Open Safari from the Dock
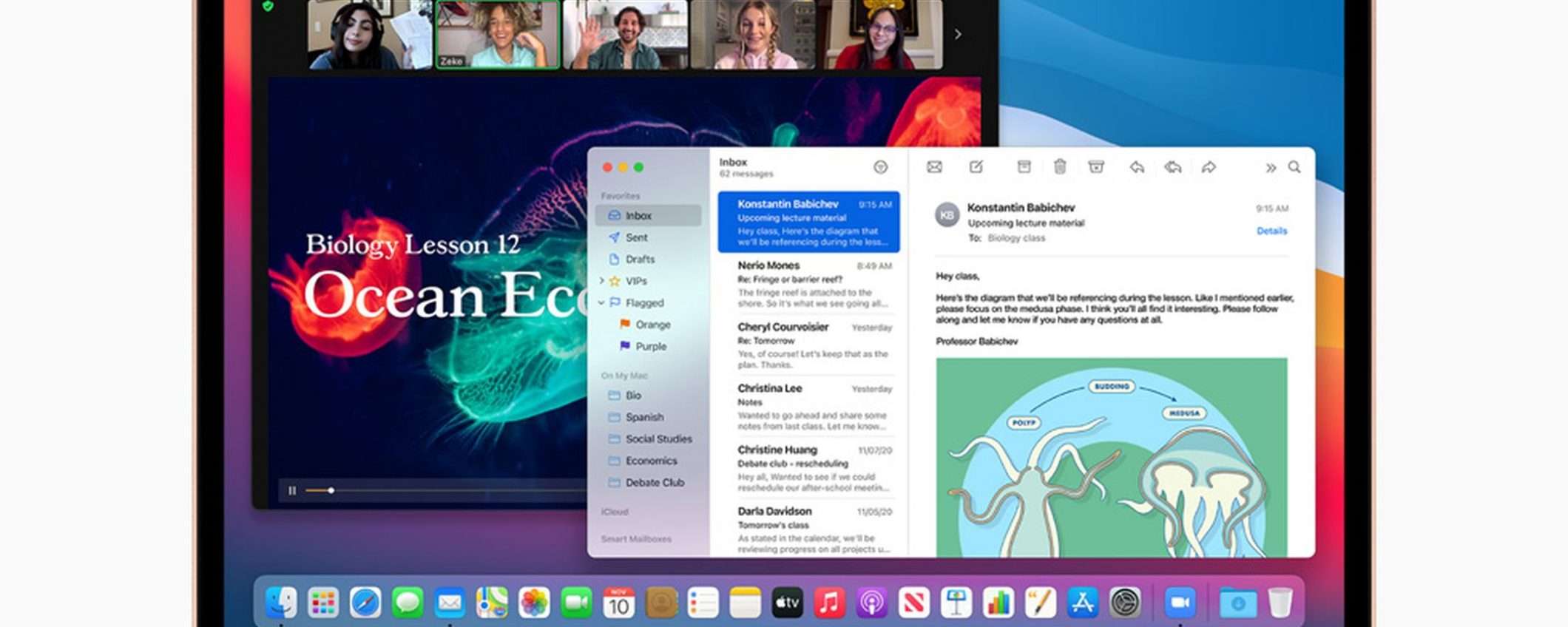1568x627 pixels. [365, 603]
